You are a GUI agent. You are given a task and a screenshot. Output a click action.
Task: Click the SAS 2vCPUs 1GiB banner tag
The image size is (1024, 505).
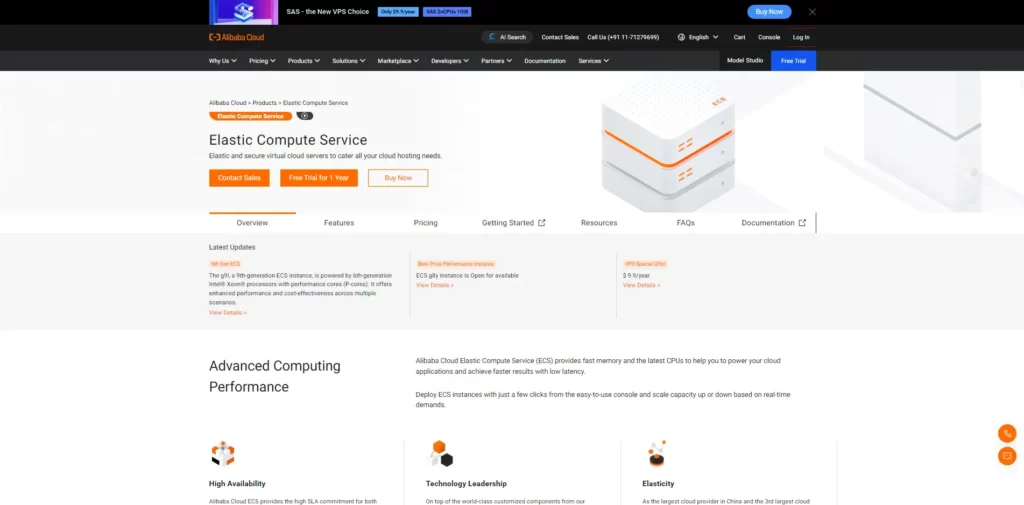pyautogui.click(x=447, y=12)
